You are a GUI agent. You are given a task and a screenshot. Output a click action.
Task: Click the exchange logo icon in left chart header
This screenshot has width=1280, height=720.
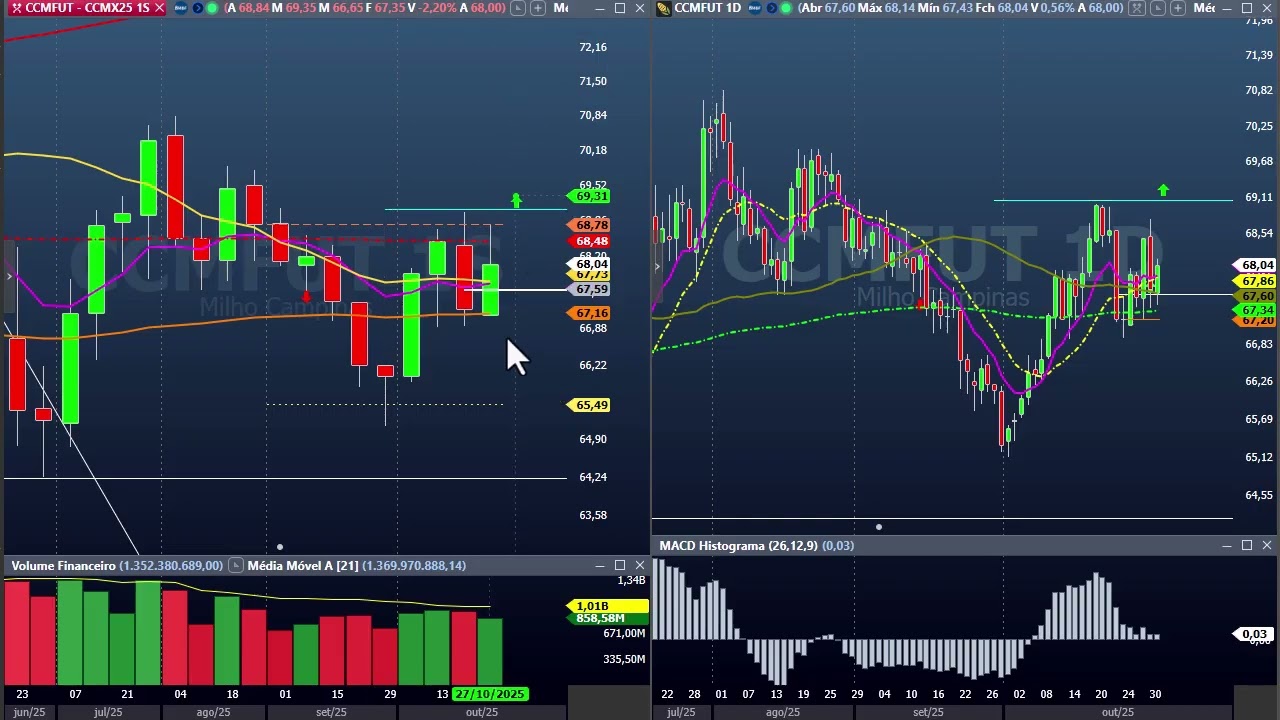coord(180,8)
